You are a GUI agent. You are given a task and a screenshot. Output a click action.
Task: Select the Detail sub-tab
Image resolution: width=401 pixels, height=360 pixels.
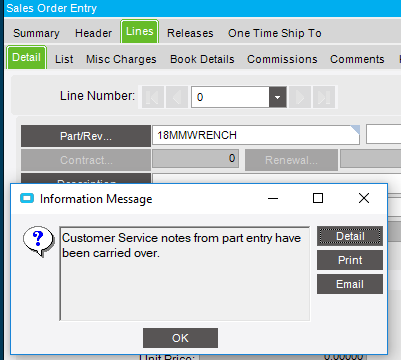click(26, 57)
